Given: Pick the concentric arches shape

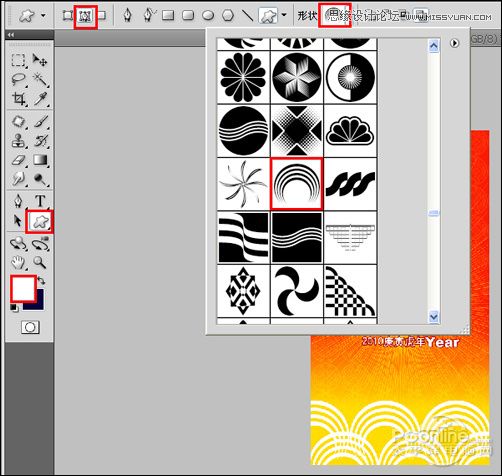Looking at the screenshot, I should pyautogui.click(x=297, y=184).
